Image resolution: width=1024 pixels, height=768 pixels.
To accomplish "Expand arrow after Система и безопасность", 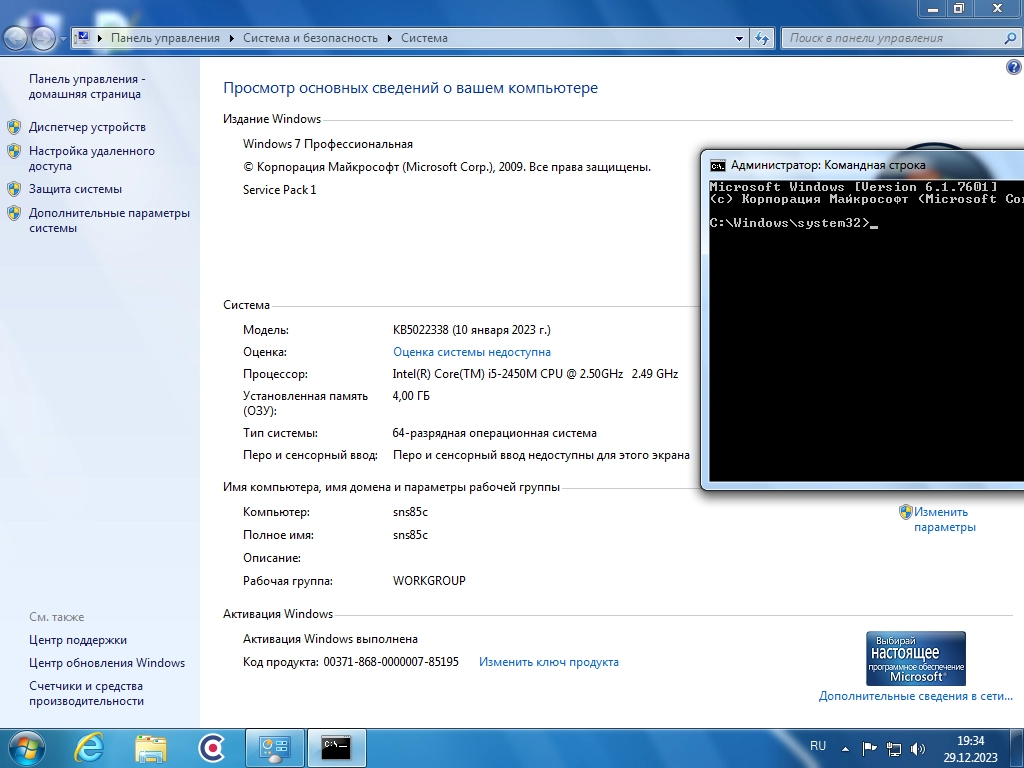I will pos(390,38).
